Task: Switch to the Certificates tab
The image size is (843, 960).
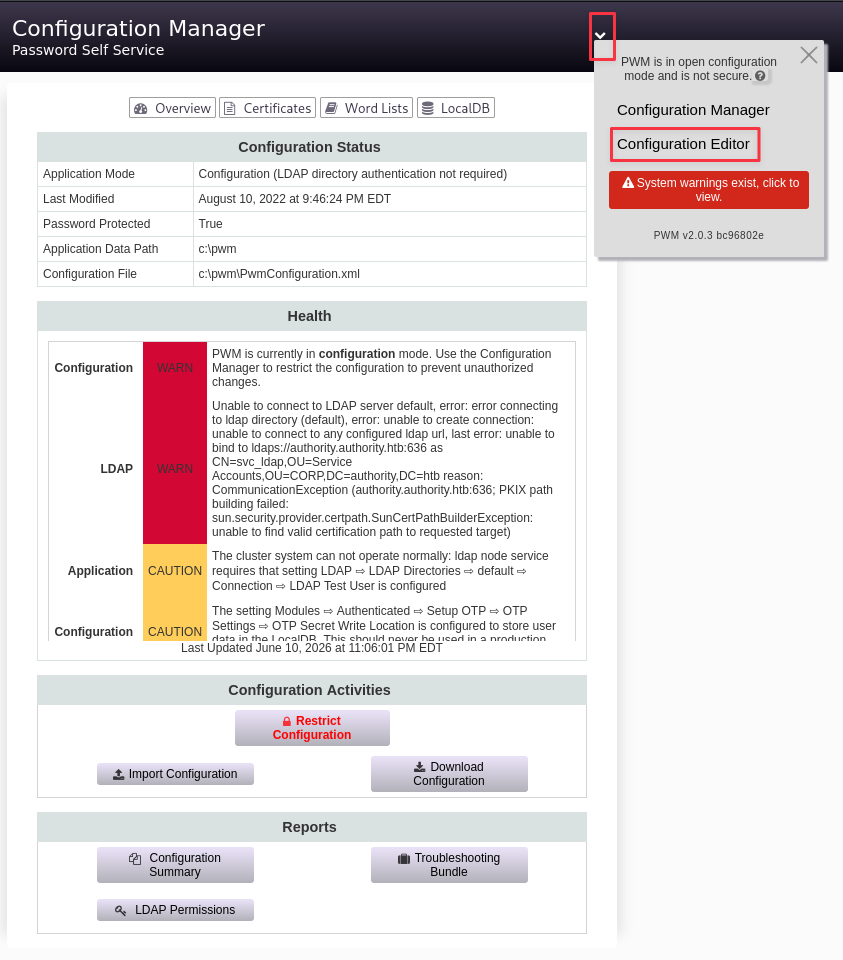Action: 268,108
